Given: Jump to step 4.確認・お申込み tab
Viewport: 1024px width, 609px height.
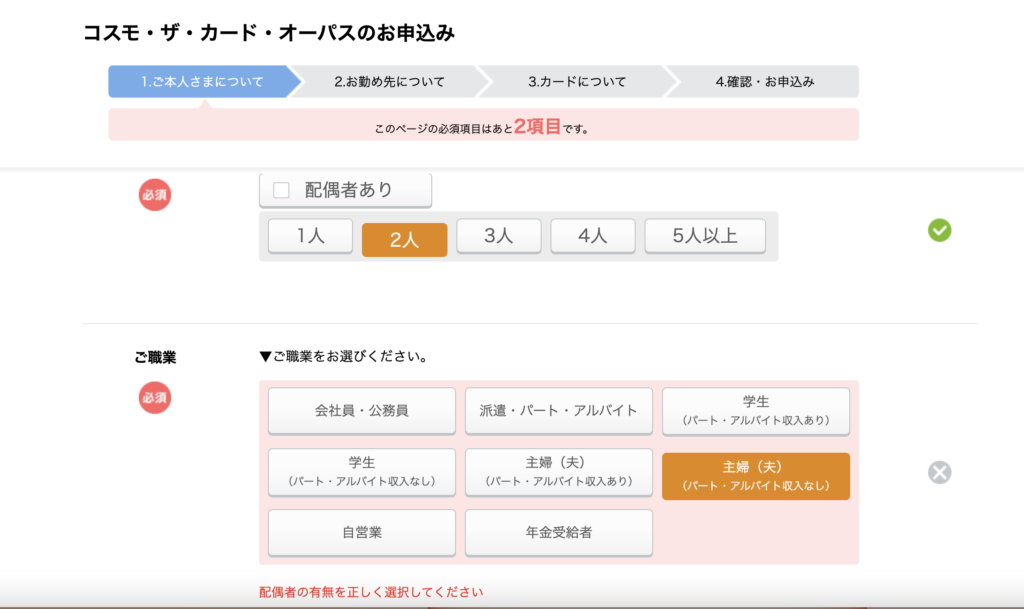Looking at the screenshot, I should coord(764,82).
